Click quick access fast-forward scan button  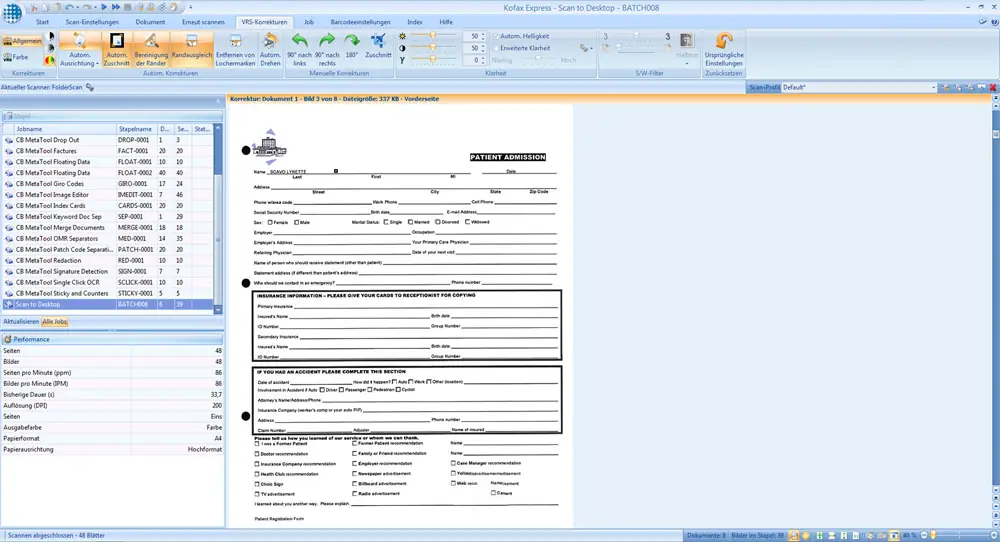tap(115, 8)
